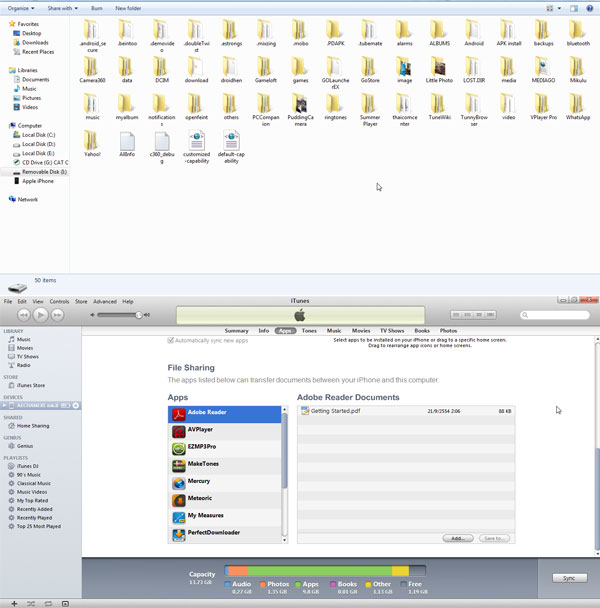Screen dimensions: 600x608
Task: Open the Little Photo folder
Action: click(439, 71)
